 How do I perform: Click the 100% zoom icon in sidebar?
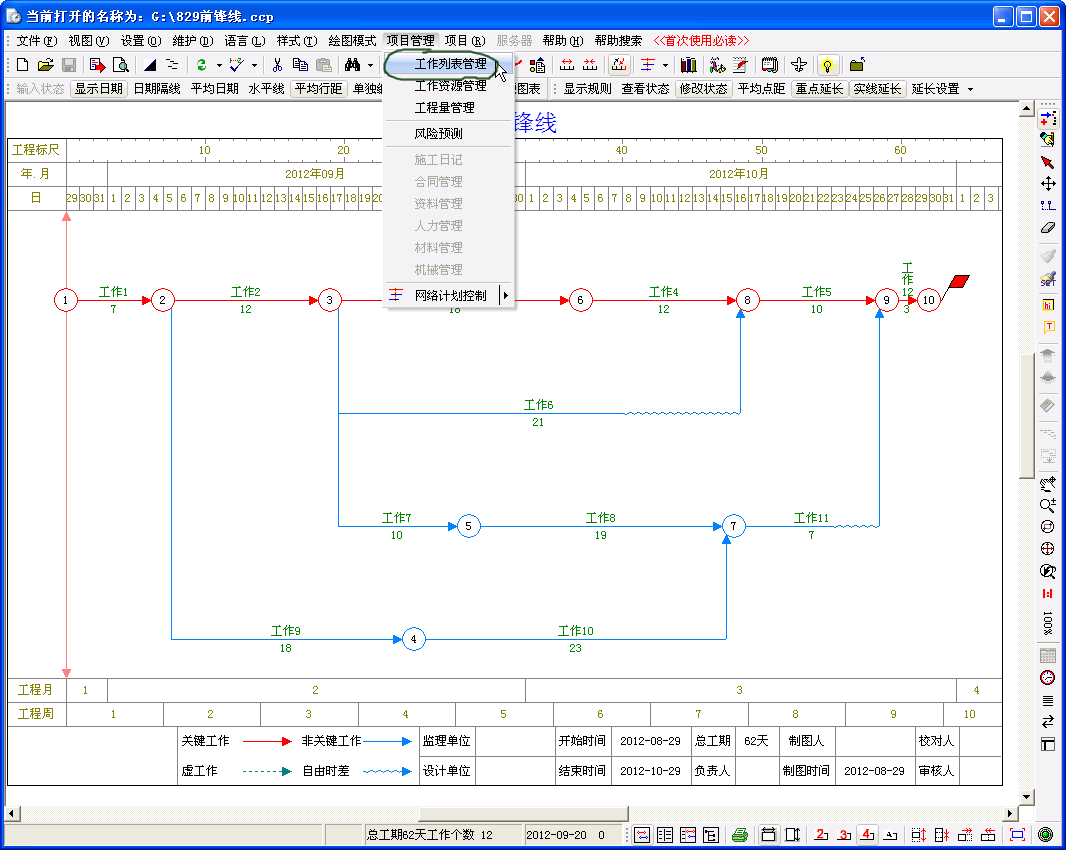click(1048, 622)
